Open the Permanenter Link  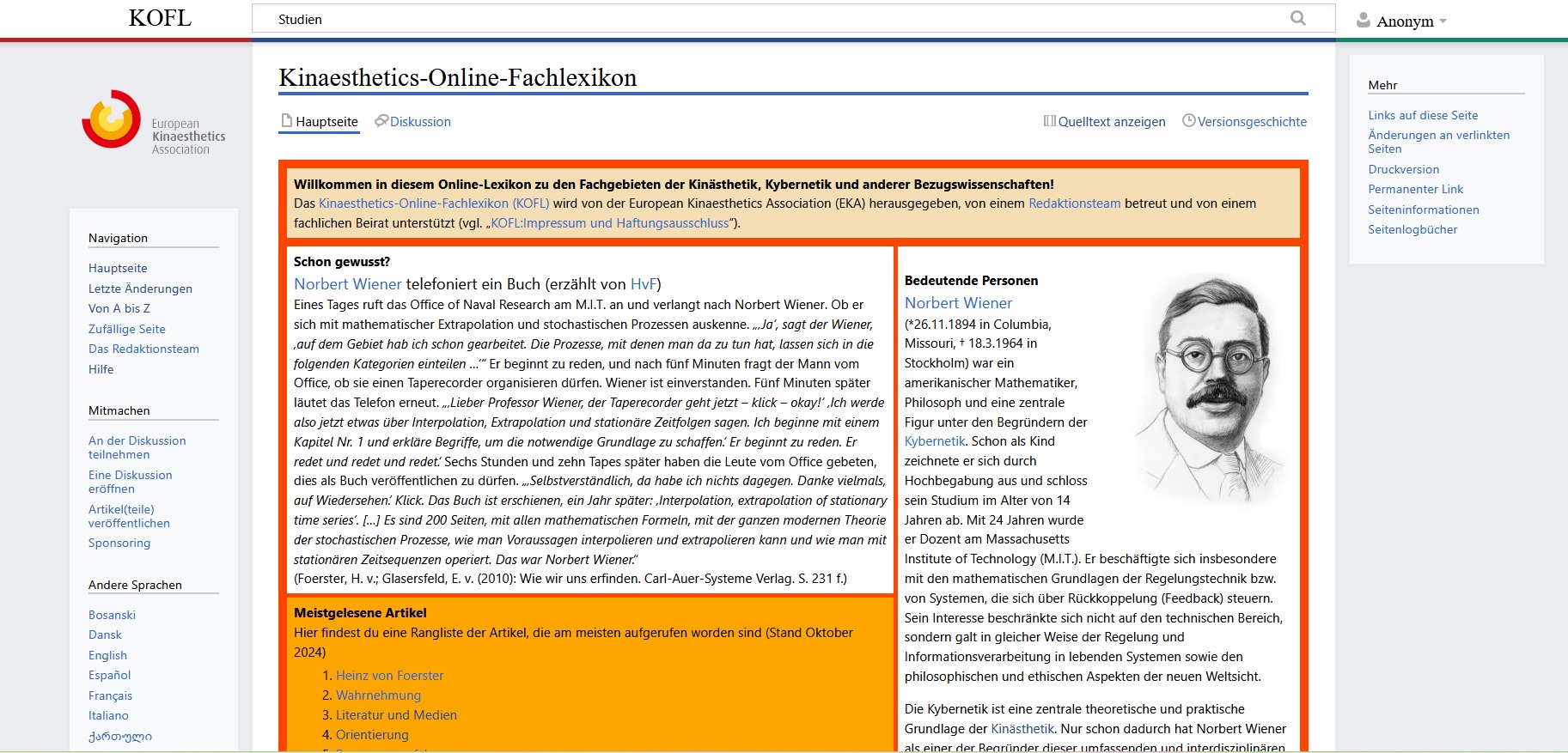coord(1416,189)
